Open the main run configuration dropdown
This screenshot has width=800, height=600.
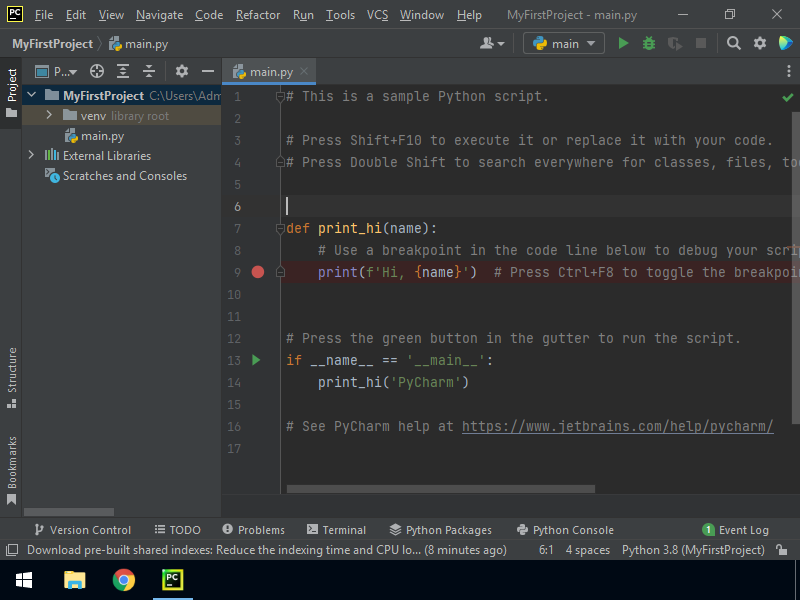(564, 43)
